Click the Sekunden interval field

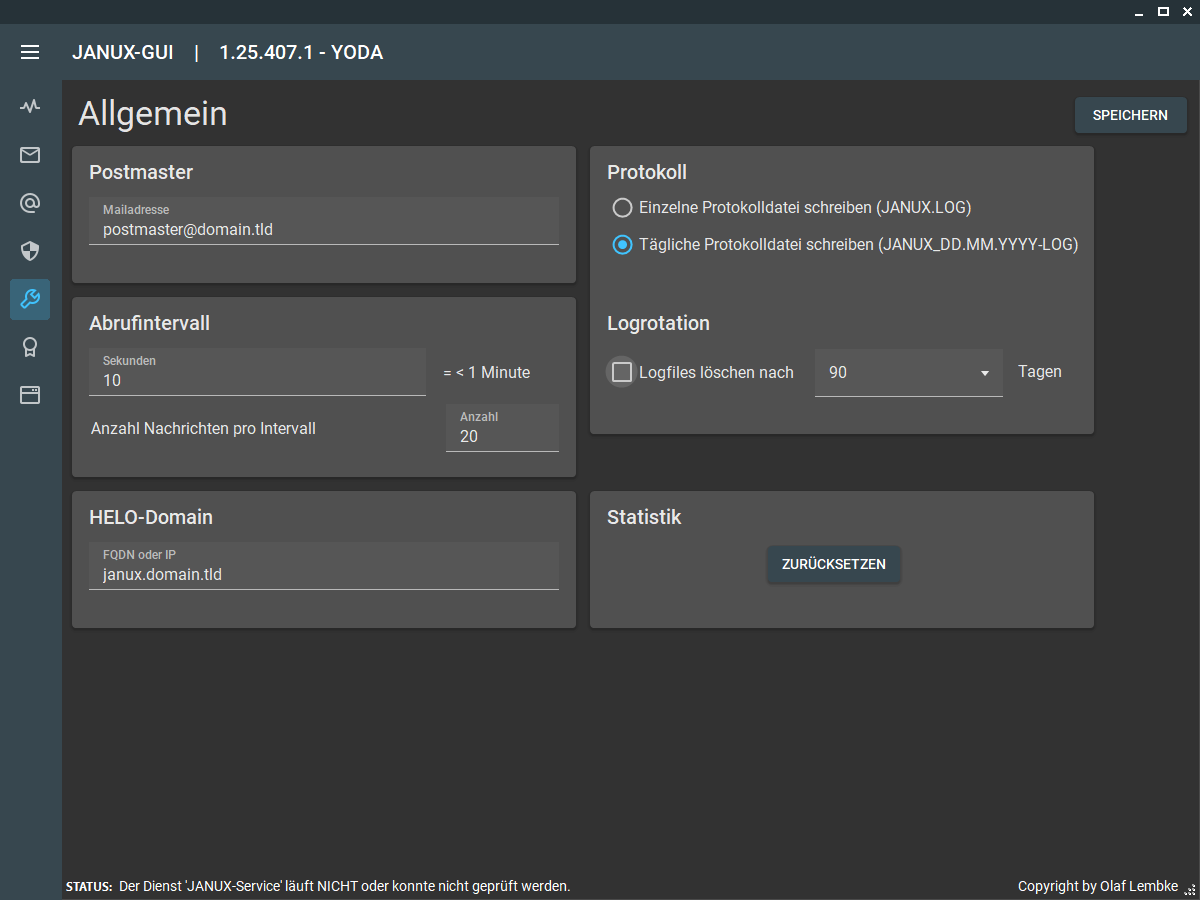(x=258, y=380)
